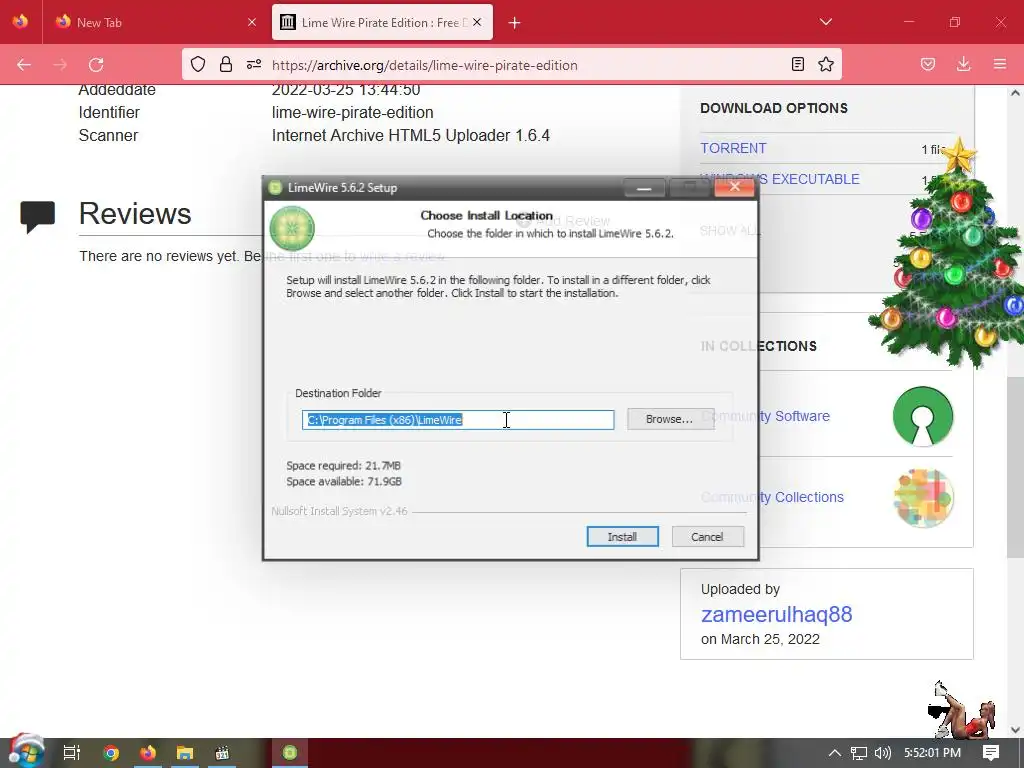Click the padlock site security icon
The width and height of the screenshot is (1024, 768).
point(226,64)
